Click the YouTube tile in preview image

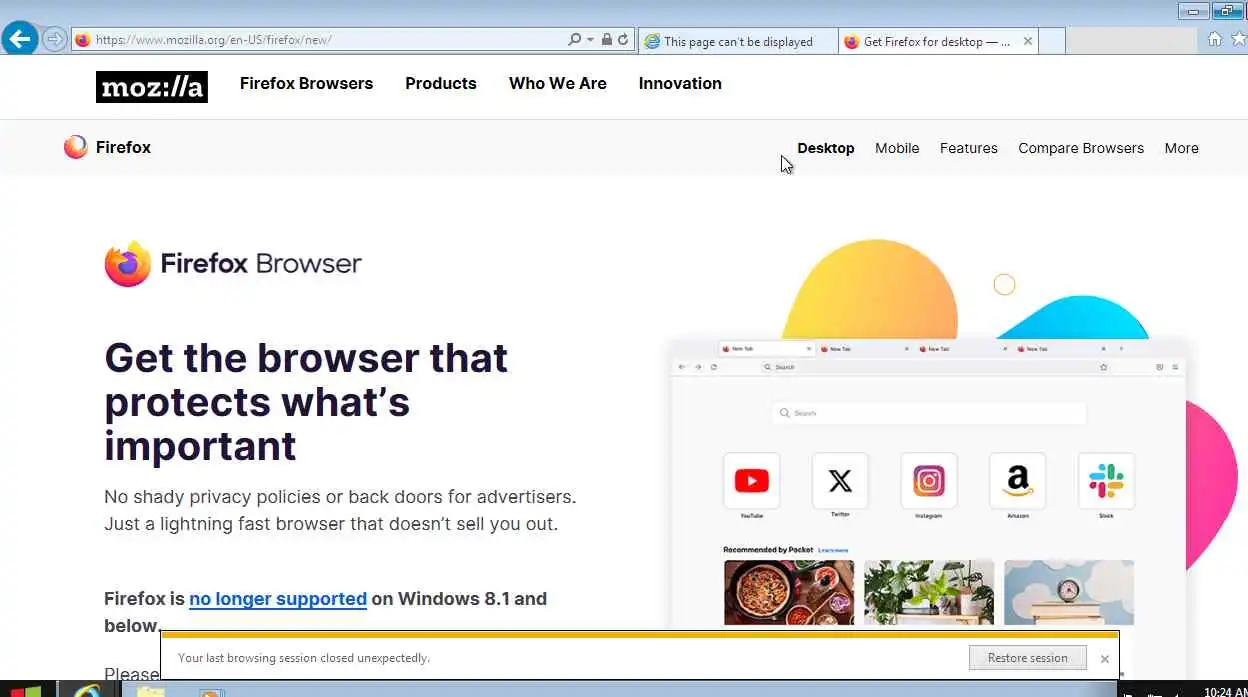coord(751,481)
